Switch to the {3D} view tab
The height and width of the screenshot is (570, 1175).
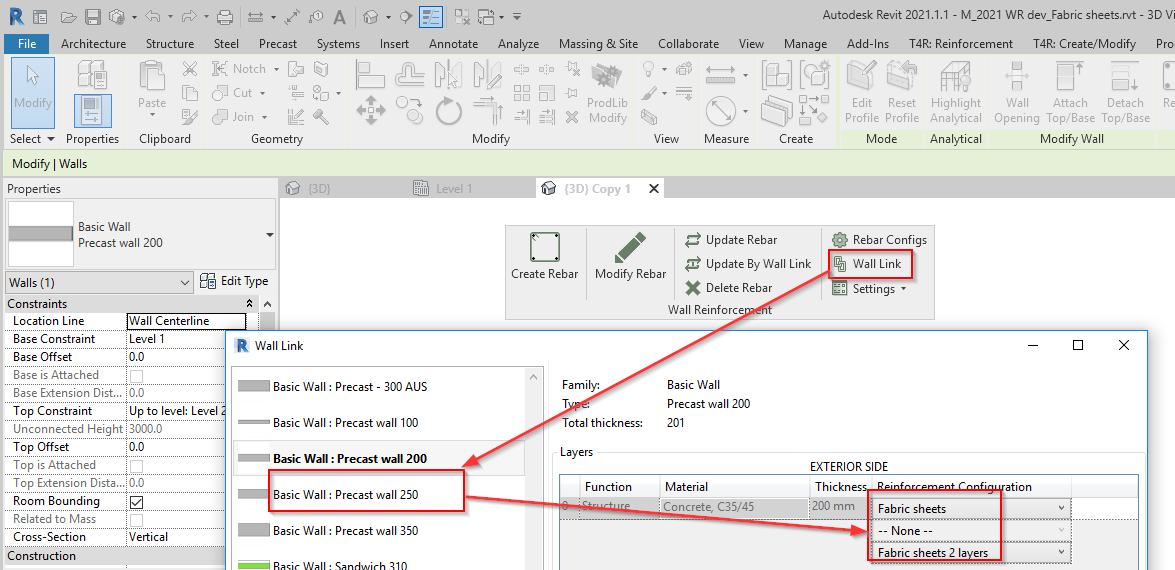pyautogui.click(x=318, y=189)
